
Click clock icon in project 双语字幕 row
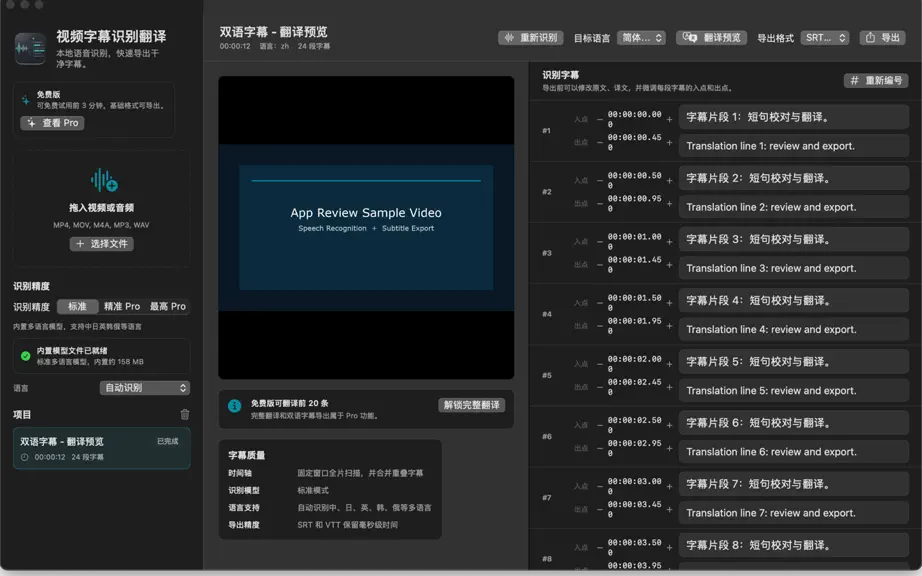[x=25, y=457]
